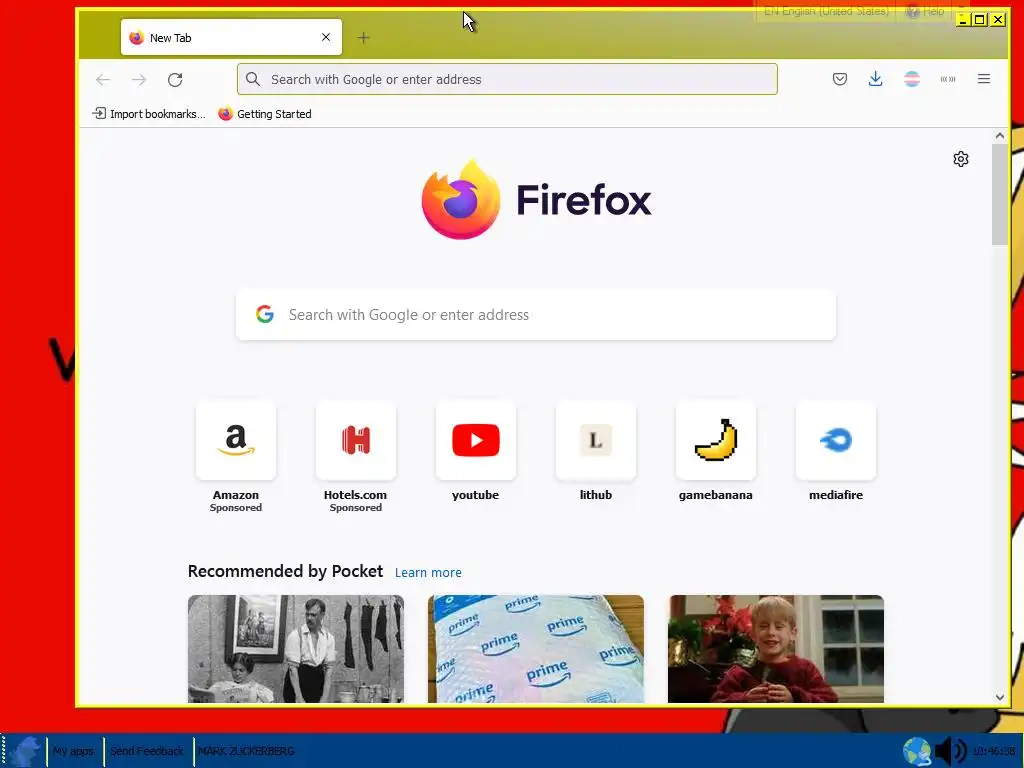The width and height of the screenshot is (1024, 768).
Task: Click Send Feedback on the taskbar
Action: click(147, 751)
